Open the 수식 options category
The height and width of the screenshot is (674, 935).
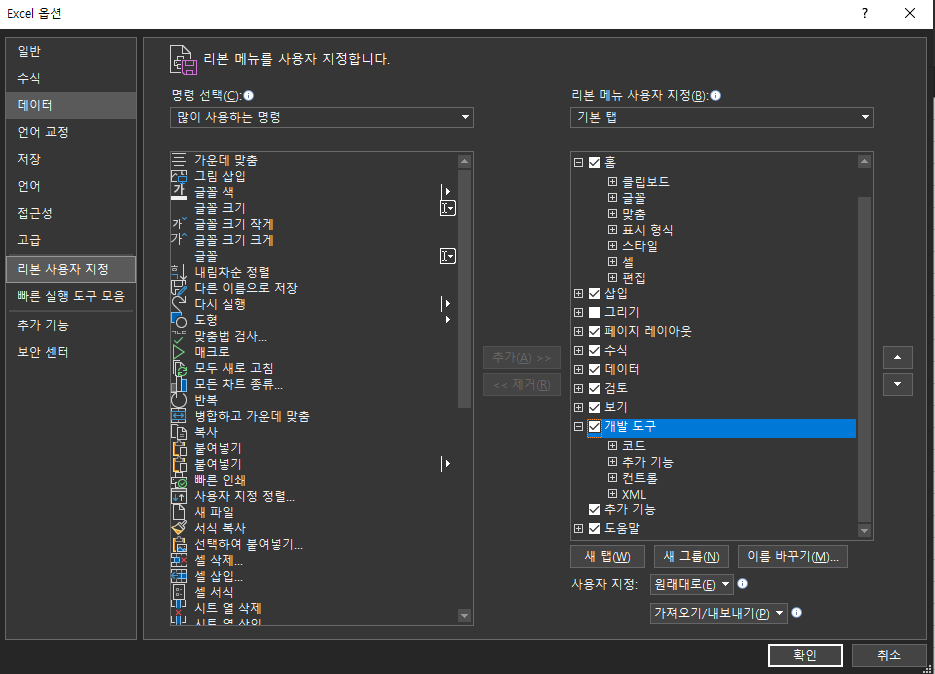click(x=71, y=78)
